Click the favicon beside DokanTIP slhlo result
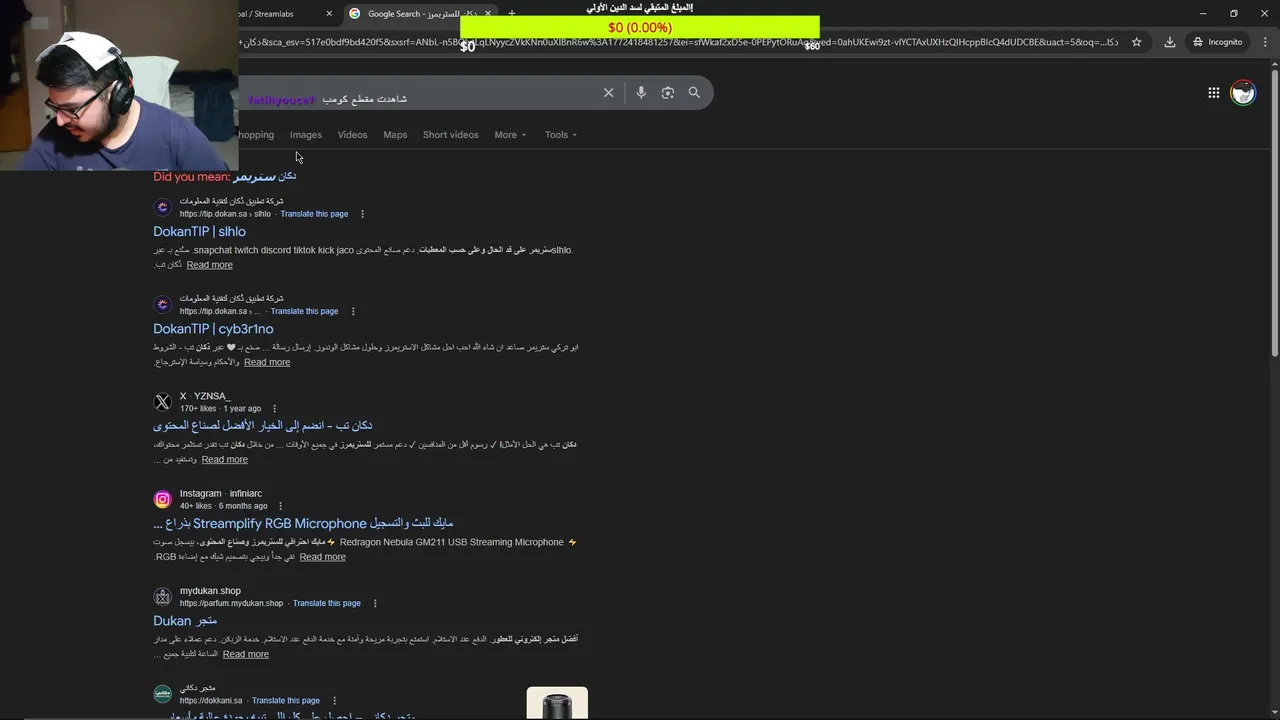 [162, 207]
